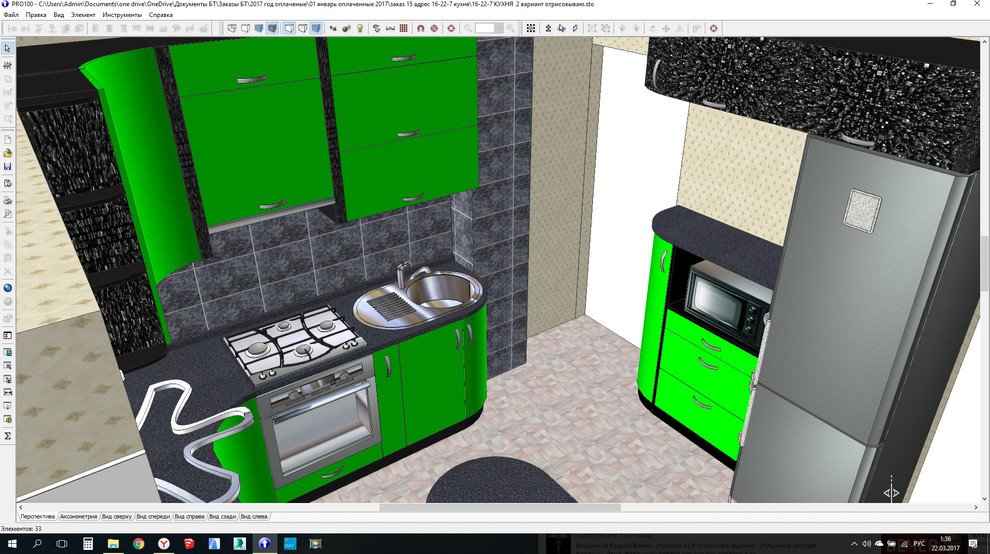Click the light bulb lighting icon
990x554 pixels.
click(359, 28)
